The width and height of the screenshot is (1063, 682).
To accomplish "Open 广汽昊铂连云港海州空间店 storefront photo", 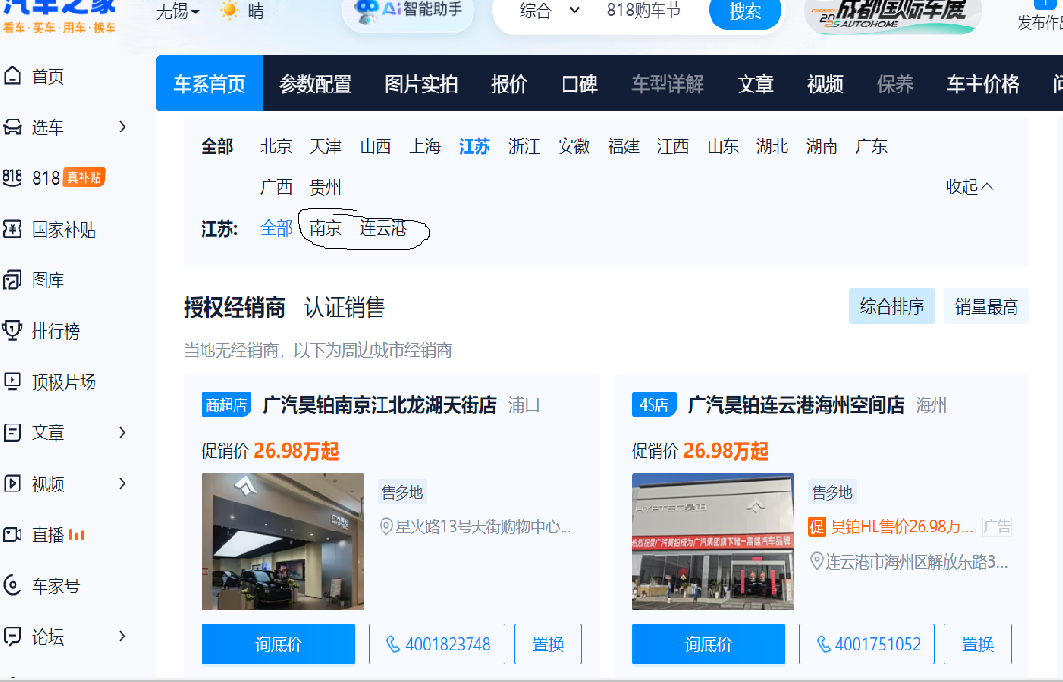I will tap(713, 542).
